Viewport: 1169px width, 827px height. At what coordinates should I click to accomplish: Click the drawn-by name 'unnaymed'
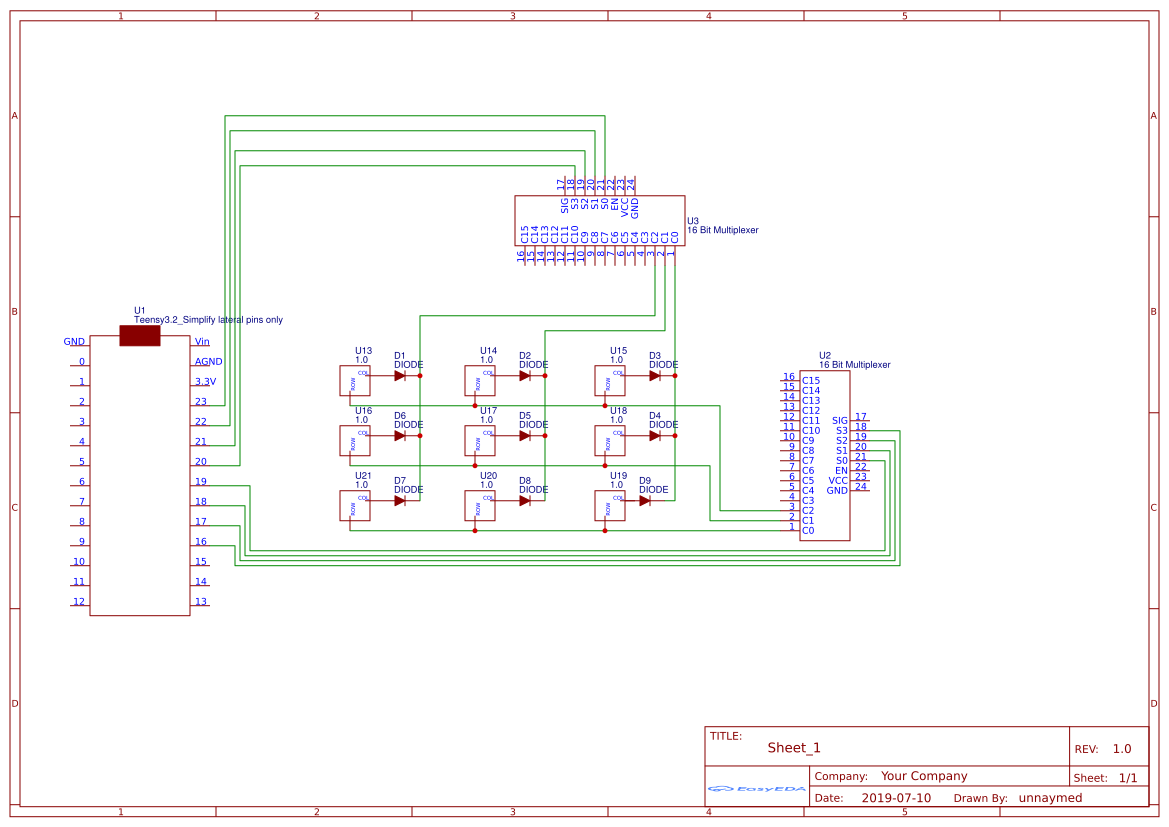pos(1050,798)
